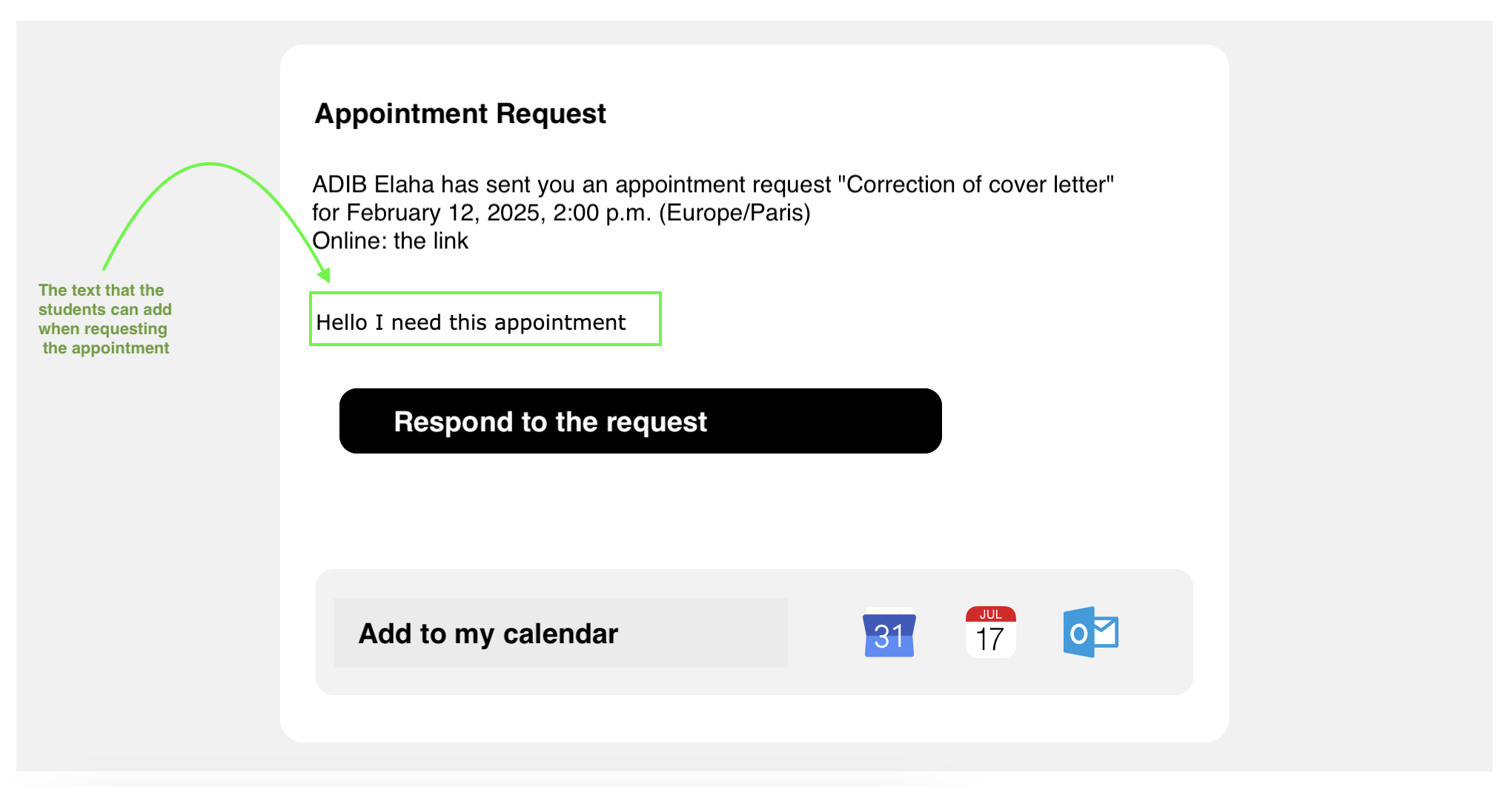
Task: Click the green annotation note about students
Action: click(x=105, y=319)
